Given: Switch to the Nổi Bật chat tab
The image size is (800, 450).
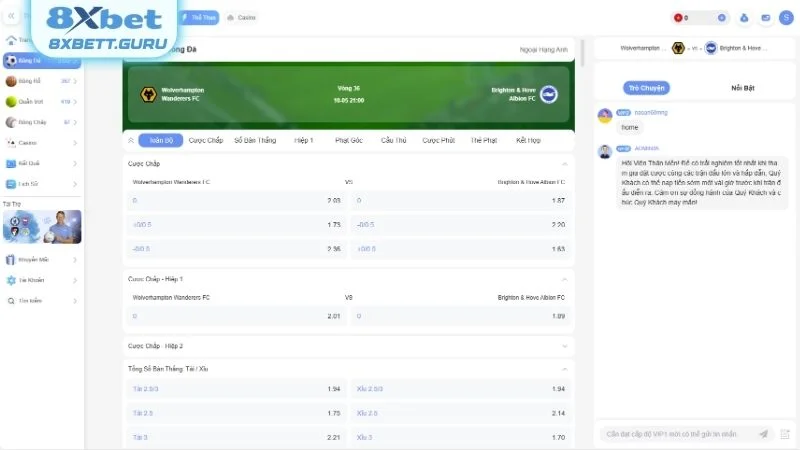Looking at the screenshot, I should [743, 88].
